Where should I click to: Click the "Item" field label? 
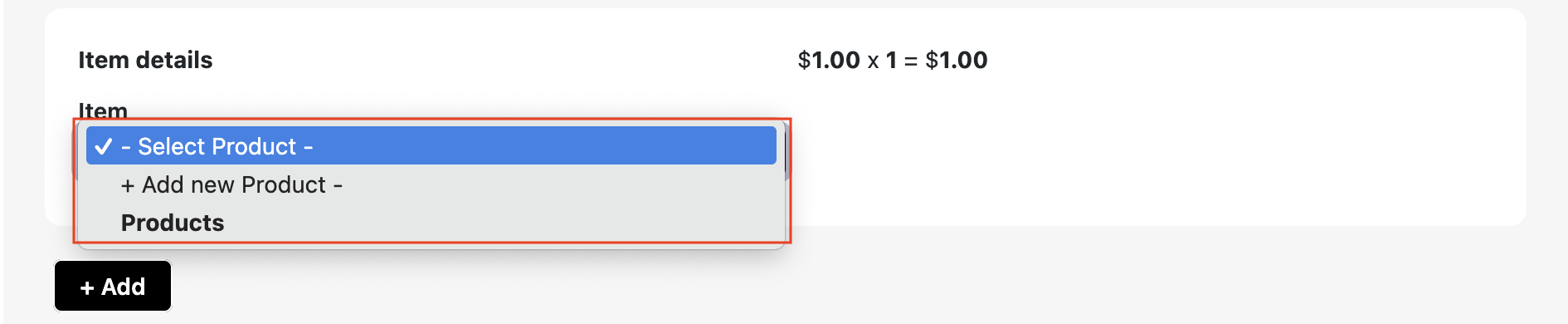coord(103,110)
